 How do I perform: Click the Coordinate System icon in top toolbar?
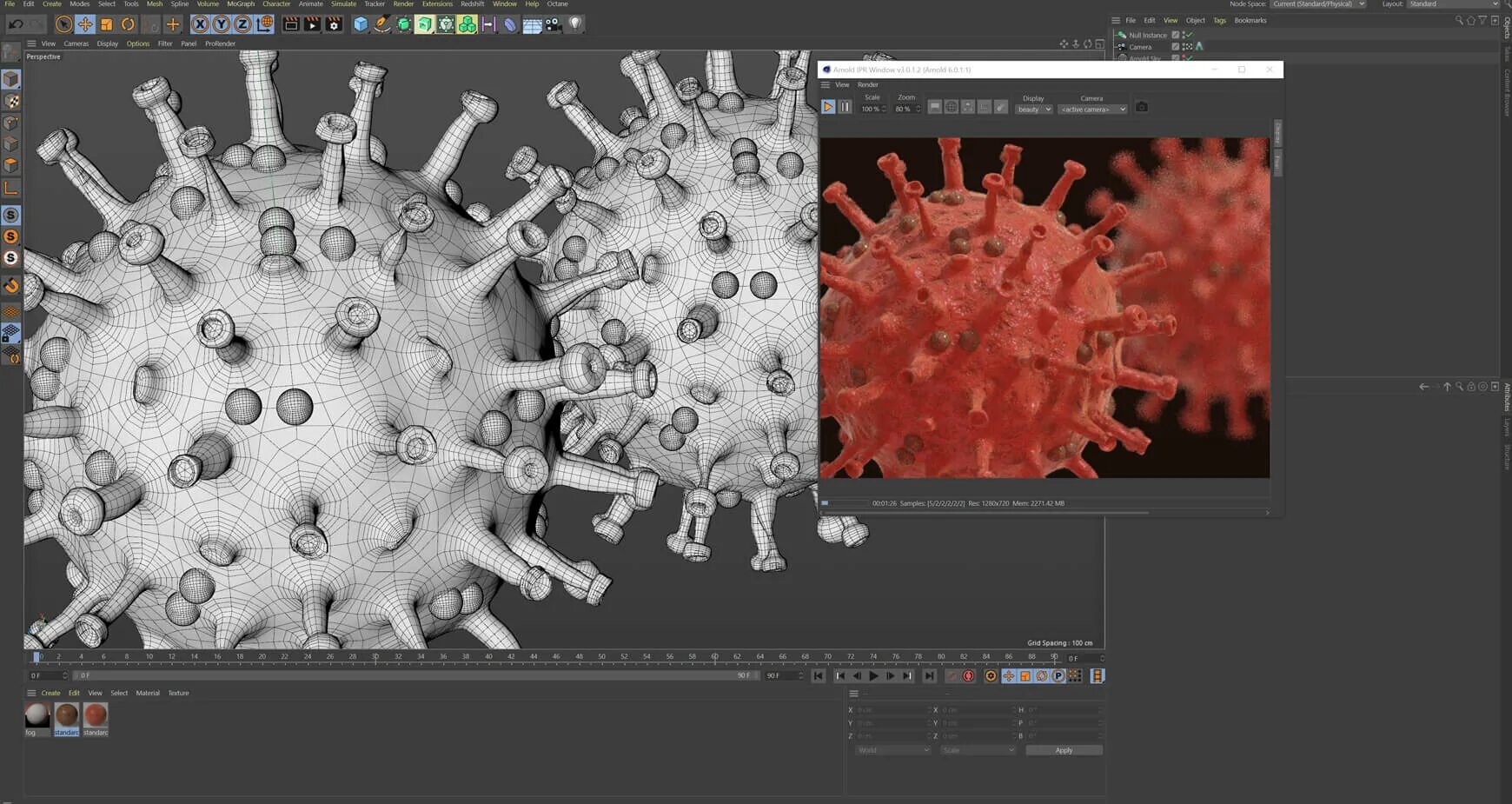click(265, 24)
